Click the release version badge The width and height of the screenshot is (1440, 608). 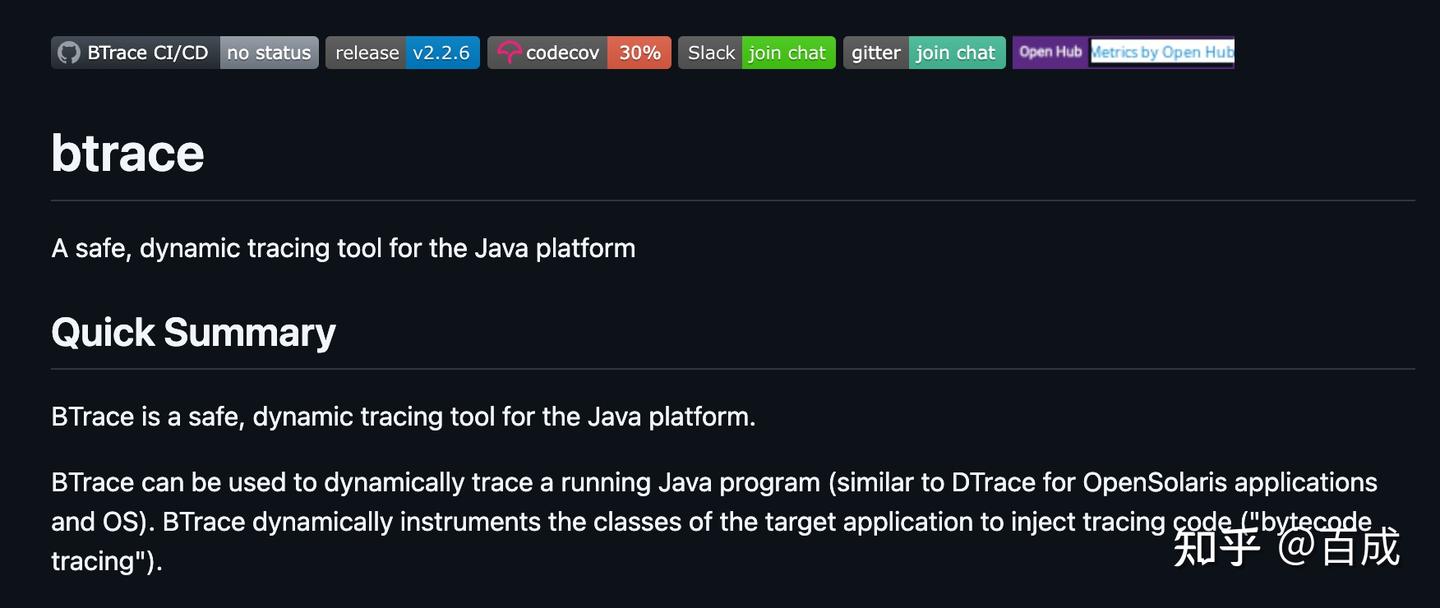[403, 52]
